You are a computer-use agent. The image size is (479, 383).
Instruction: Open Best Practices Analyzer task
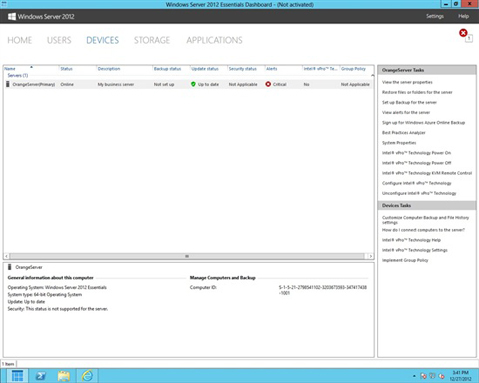[404, 133]
